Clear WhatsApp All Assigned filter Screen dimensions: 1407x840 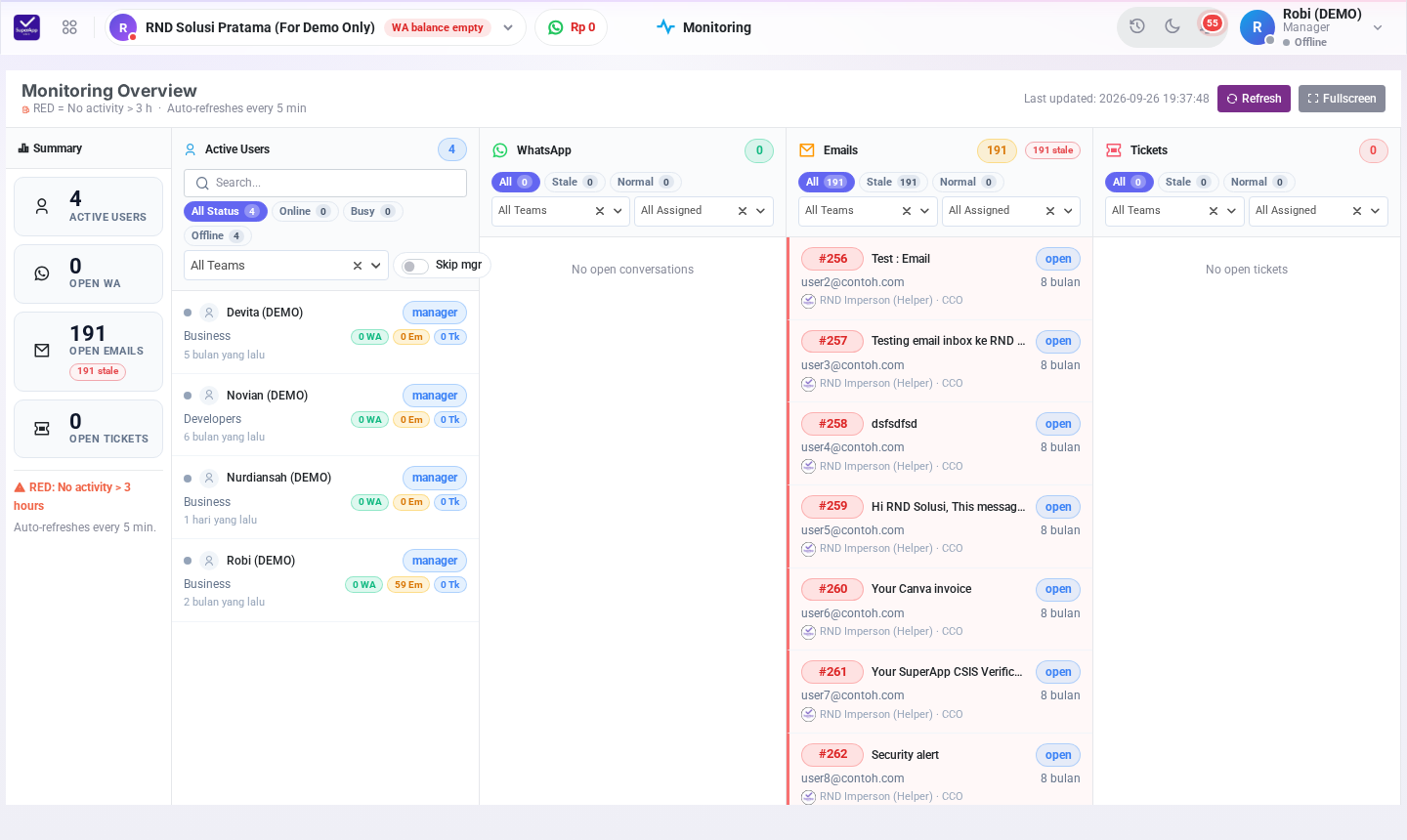coord(743,211)
